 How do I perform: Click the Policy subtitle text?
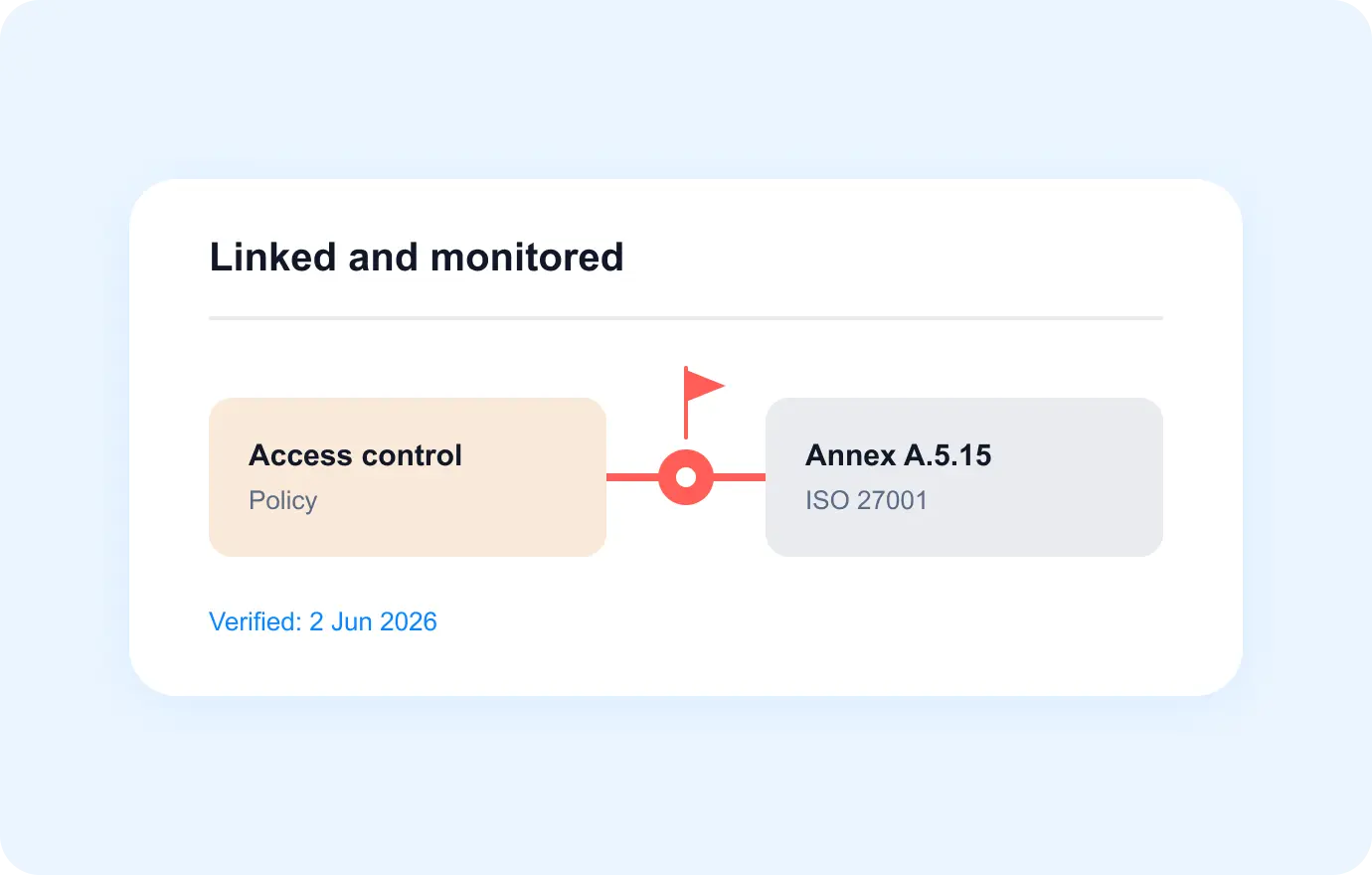coord(283,500)
